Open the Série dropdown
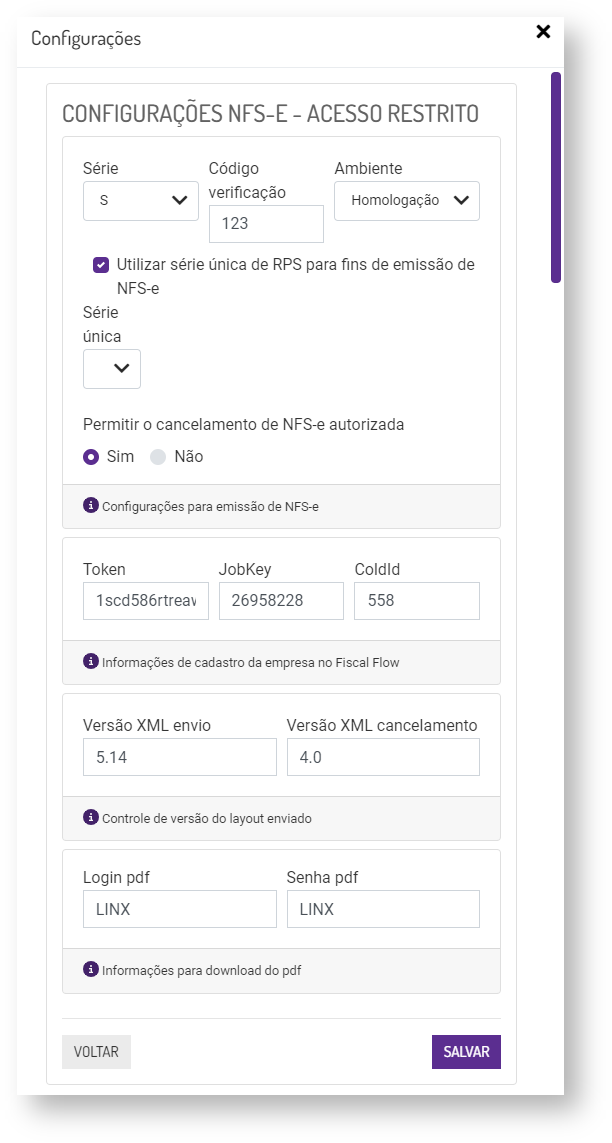 pos(141,200)
